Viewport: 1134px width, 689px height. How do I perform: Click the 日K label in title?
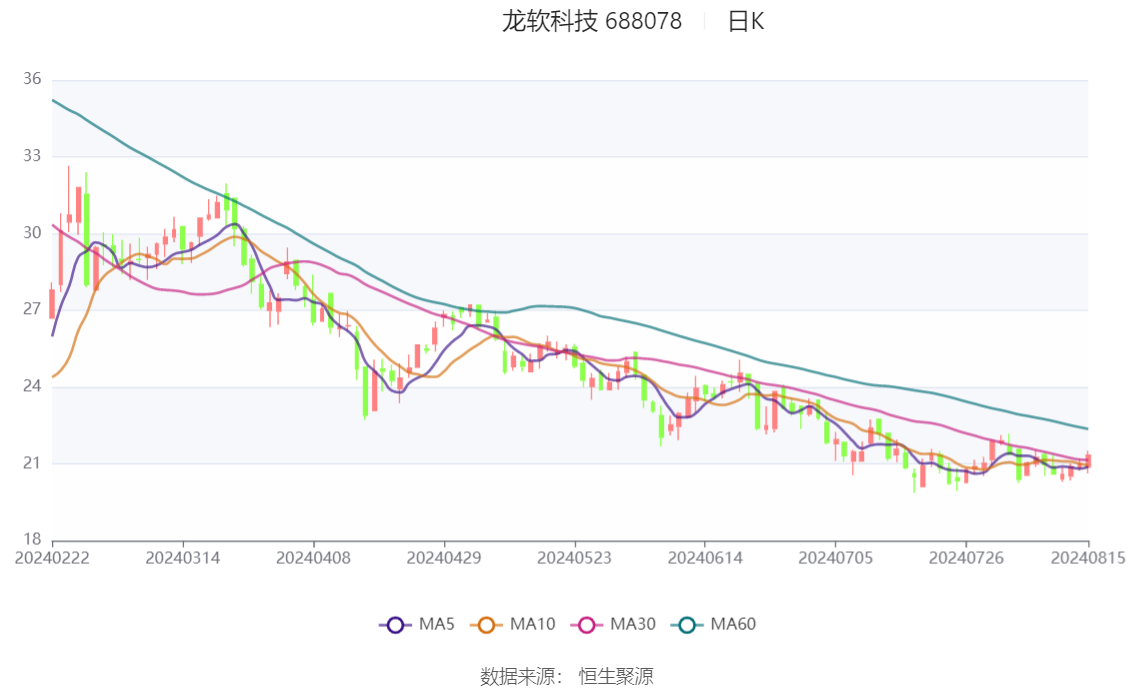[x=746, y=21]
